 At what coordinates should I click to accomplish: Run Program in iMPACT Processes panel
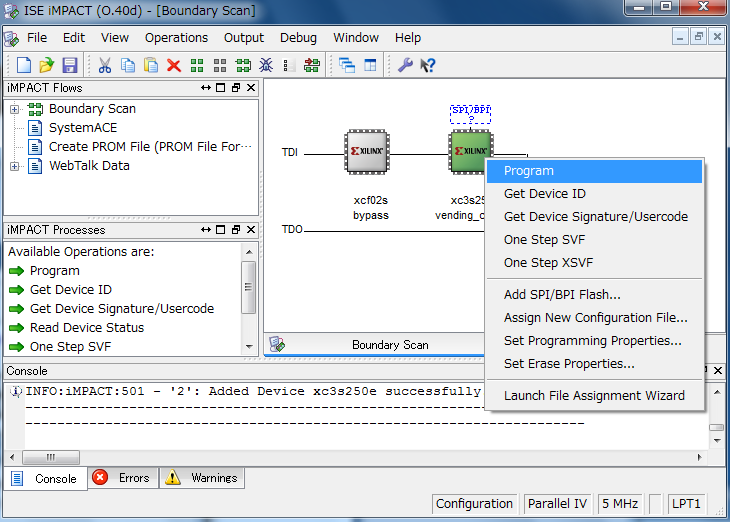pyautogui.click(x=54, y=271)
